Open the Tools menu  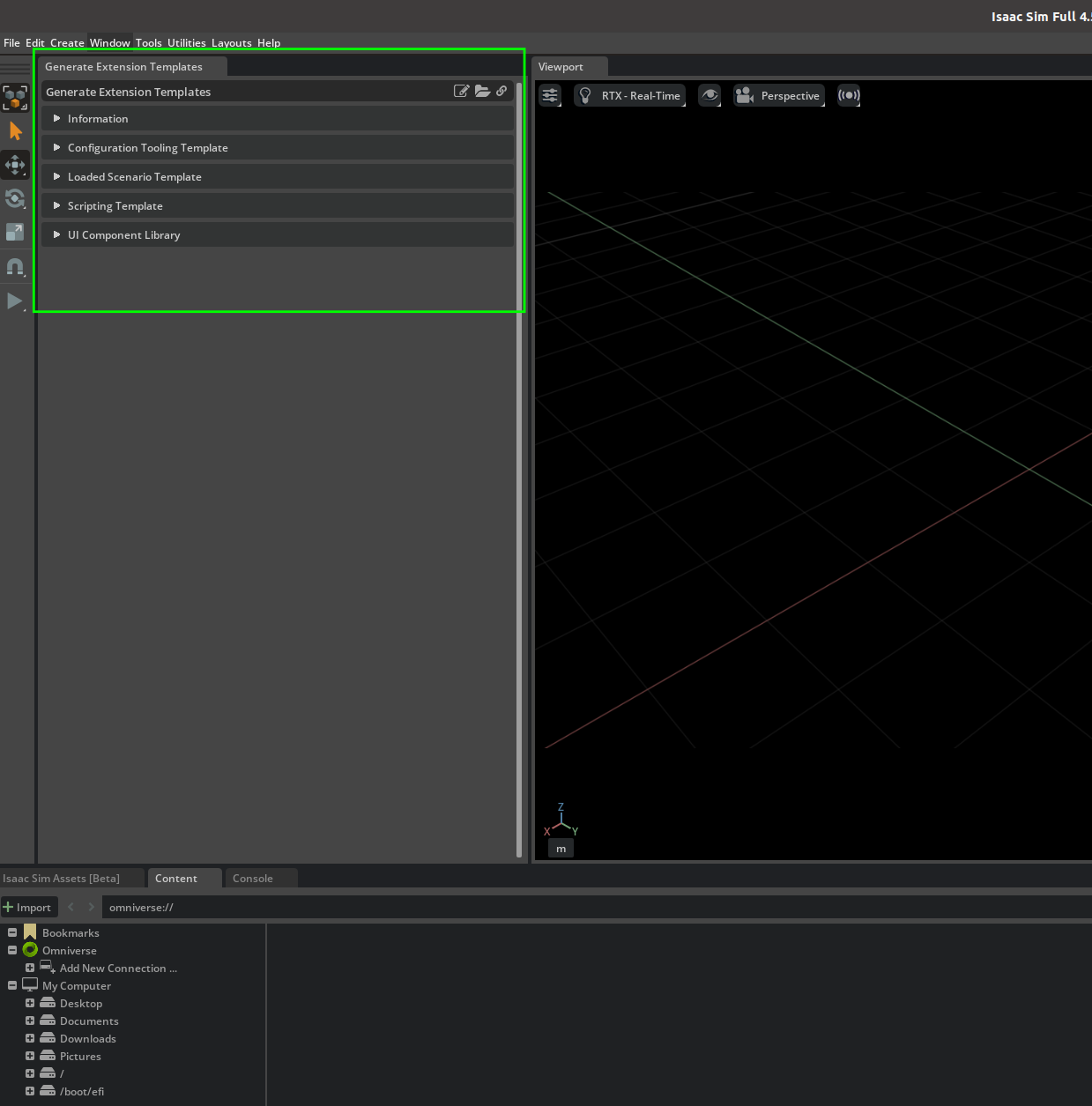(149, 42)
